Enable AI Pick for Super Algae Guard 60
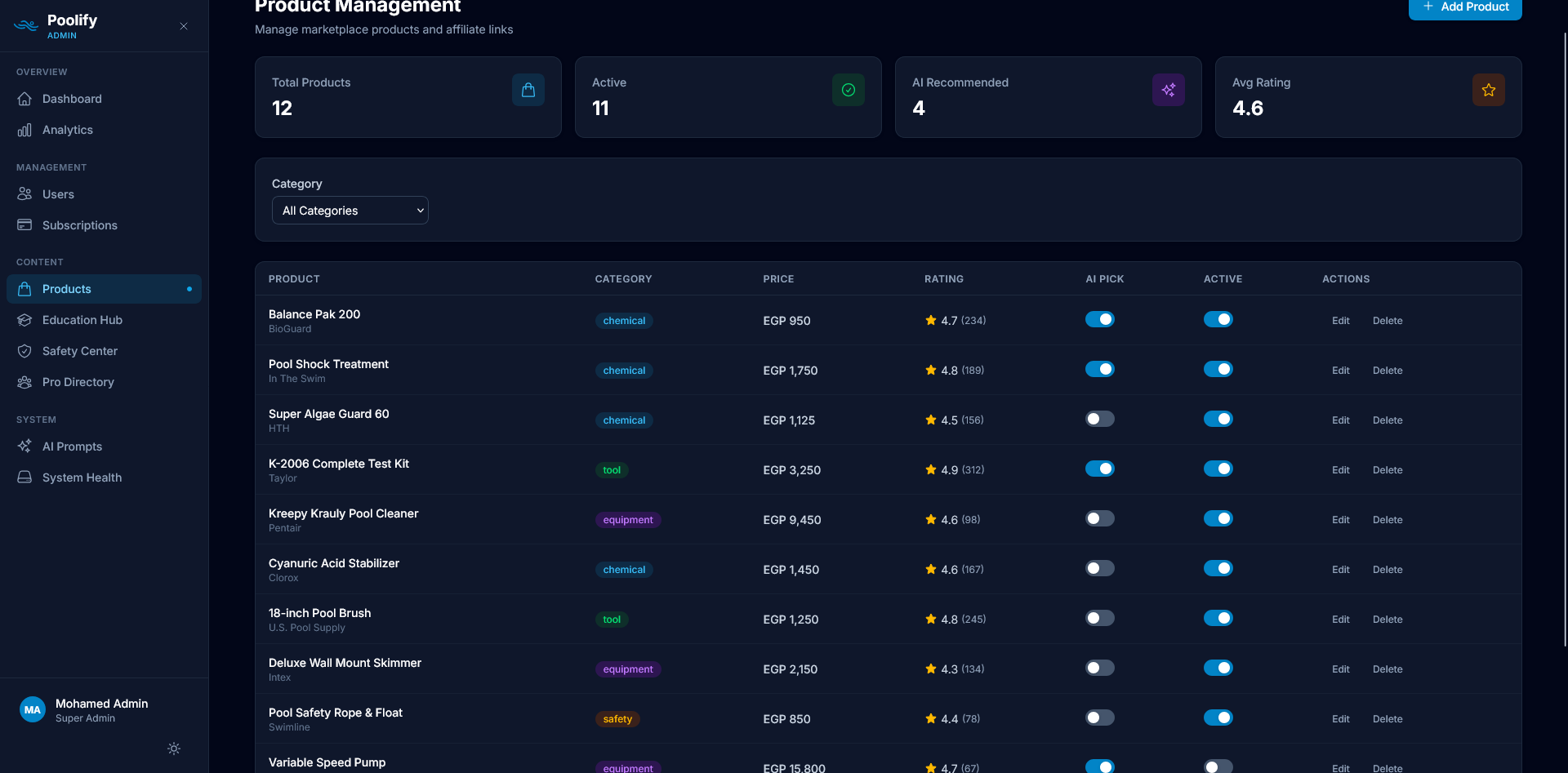The width and height of the screenshot is (1568, 773). [x=1100, y=419]
